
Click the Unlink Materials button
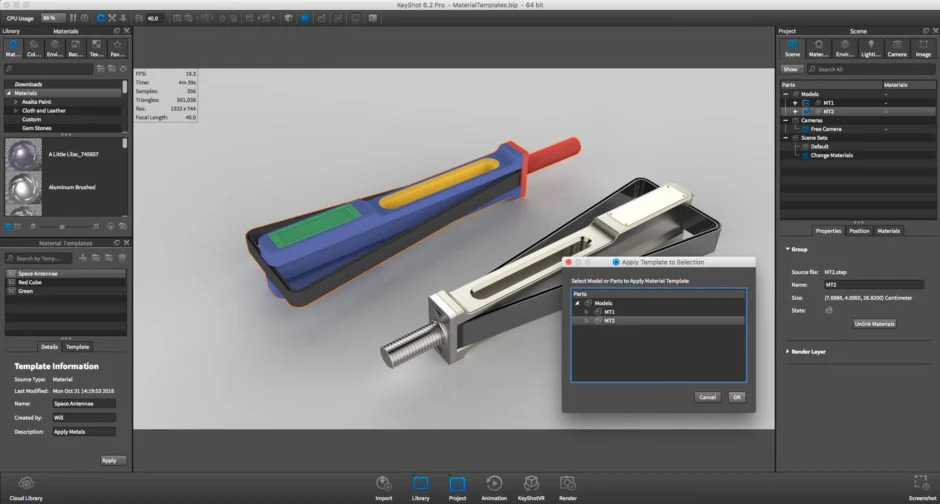coord(875,324)
